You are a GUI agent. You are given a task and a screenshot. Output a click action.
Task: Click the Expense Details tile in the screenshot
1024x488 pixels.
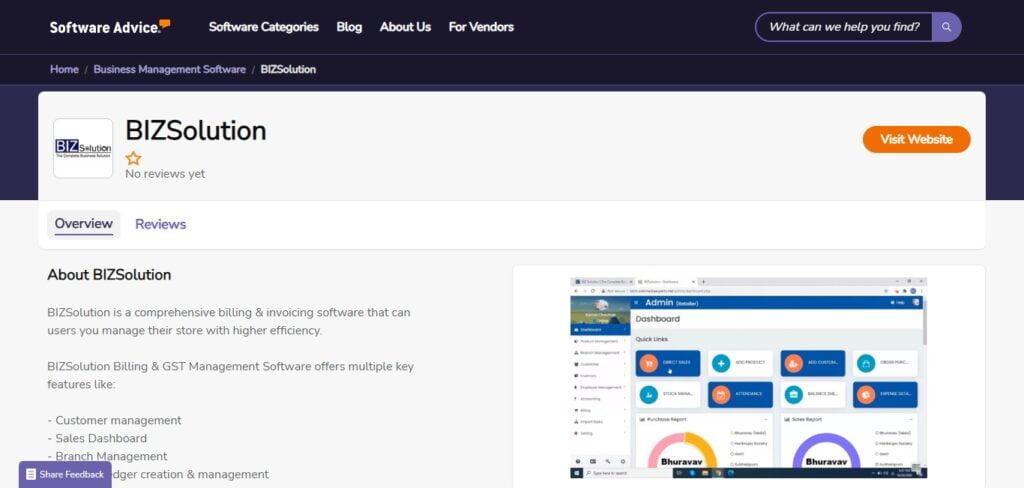(885, 395)
